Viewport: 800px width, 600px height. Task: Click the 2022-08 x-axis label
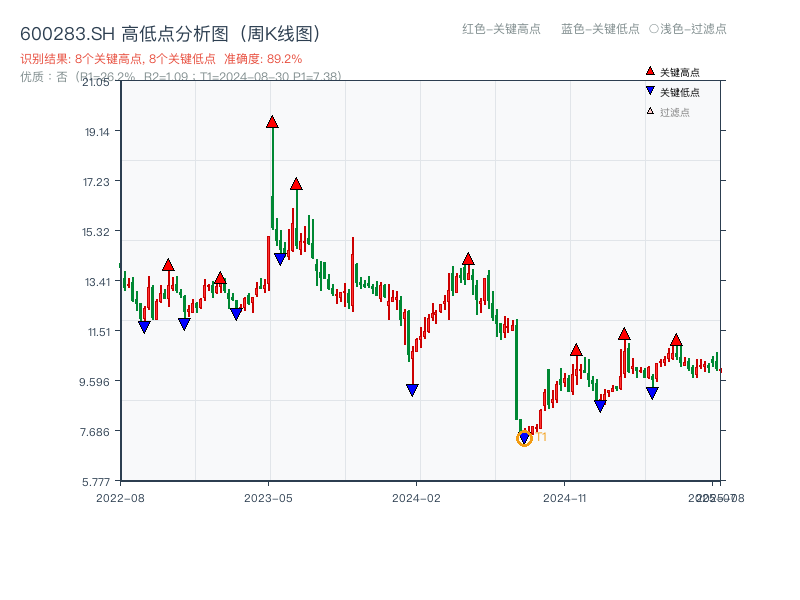[120, 498]
